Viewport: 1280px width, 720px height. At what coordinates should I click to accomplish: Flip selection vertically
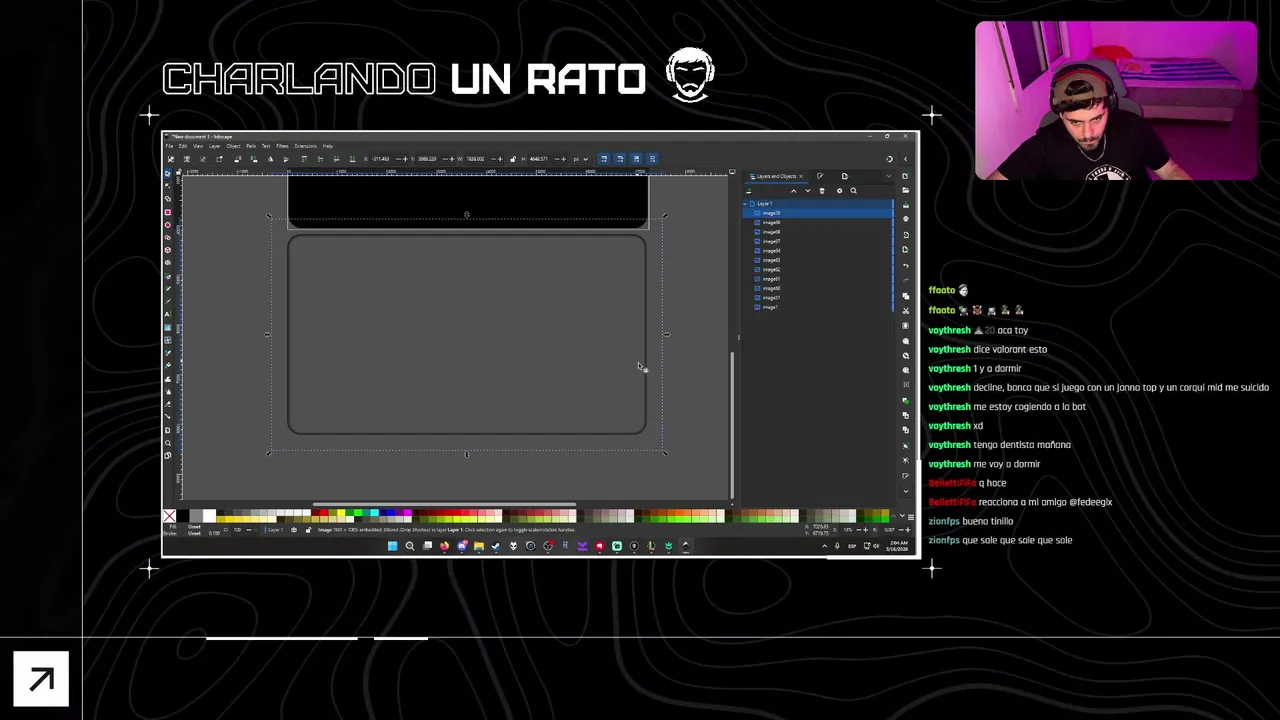point(286,159)
